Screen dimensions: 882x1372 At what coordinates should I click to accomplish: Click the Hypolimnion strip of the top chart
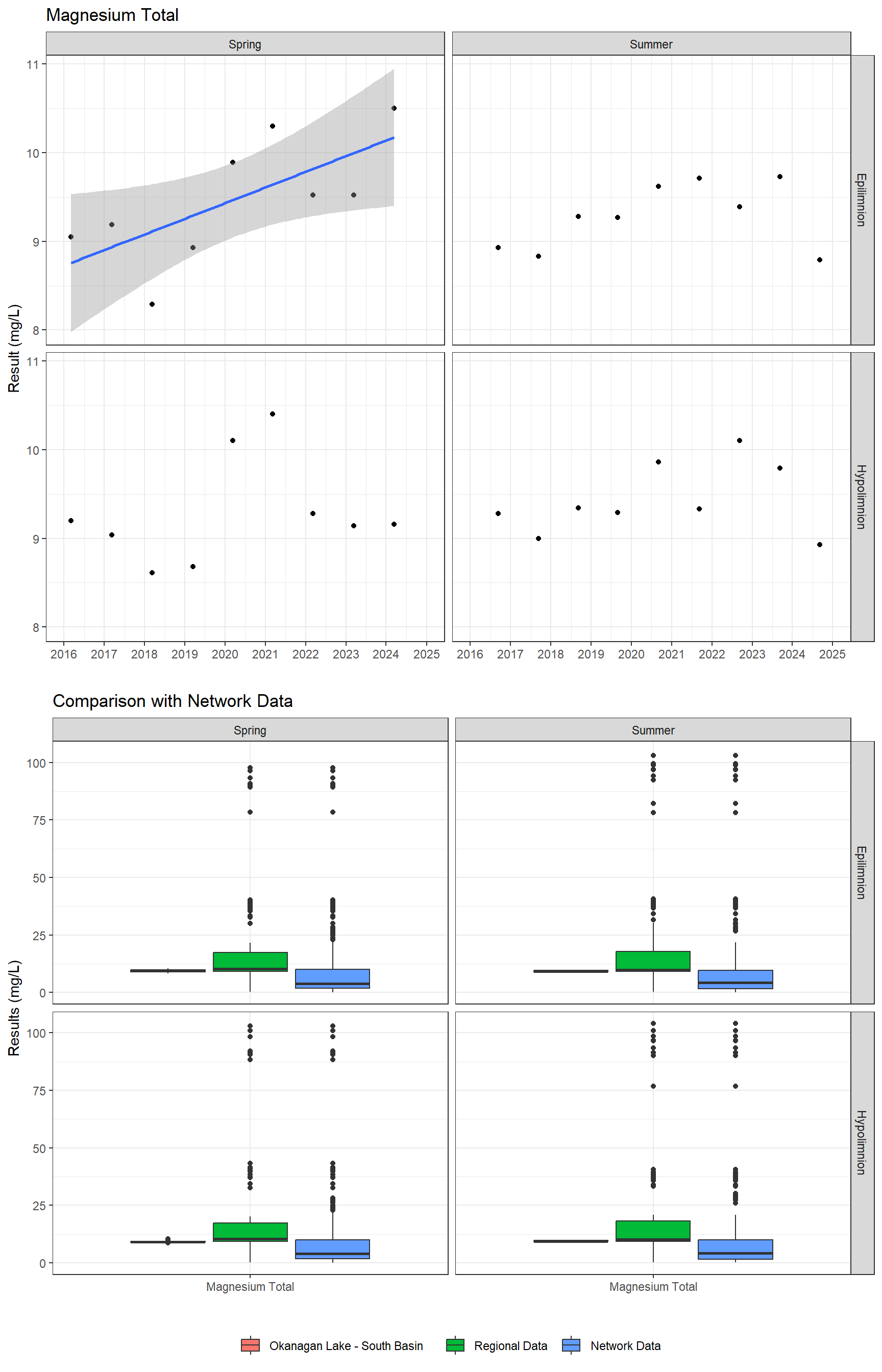pyautogui.click(x=862, y=497)
